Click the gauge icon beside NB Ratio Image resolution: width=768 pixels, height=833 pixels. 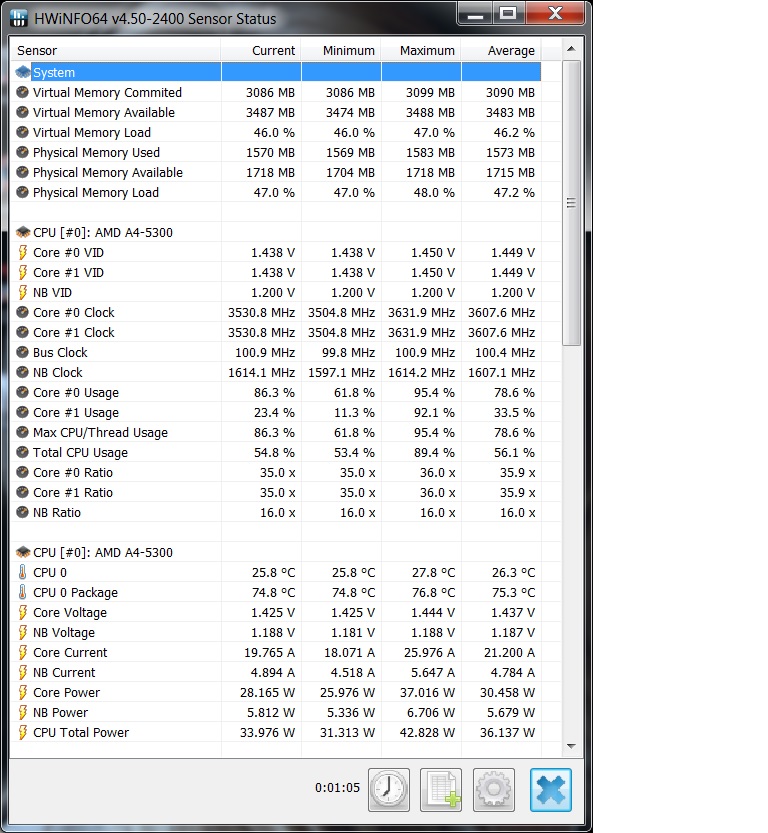click(22, 512)
